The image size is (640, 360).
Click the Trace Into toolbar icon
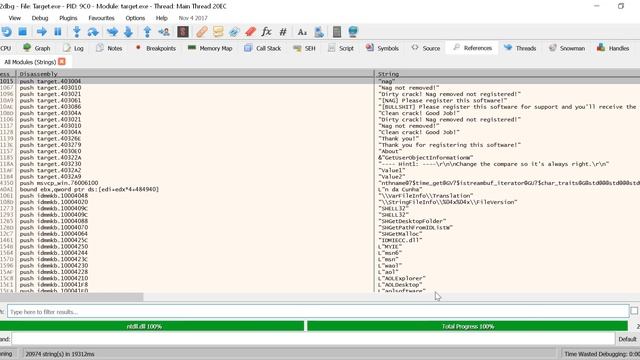112,31
